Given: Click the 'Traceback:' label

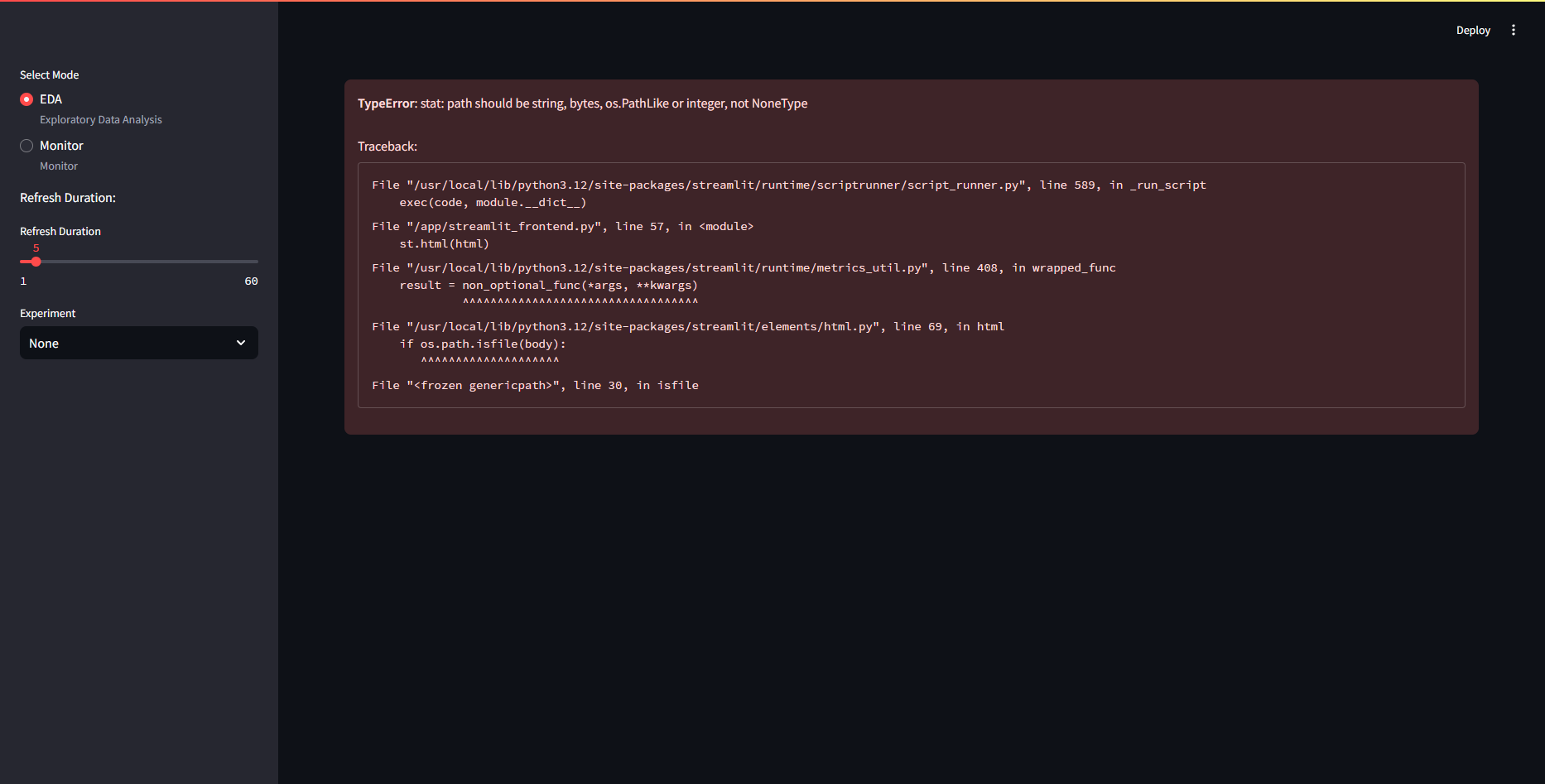Looking at the screenshot, I should click(x=387, y=147).
